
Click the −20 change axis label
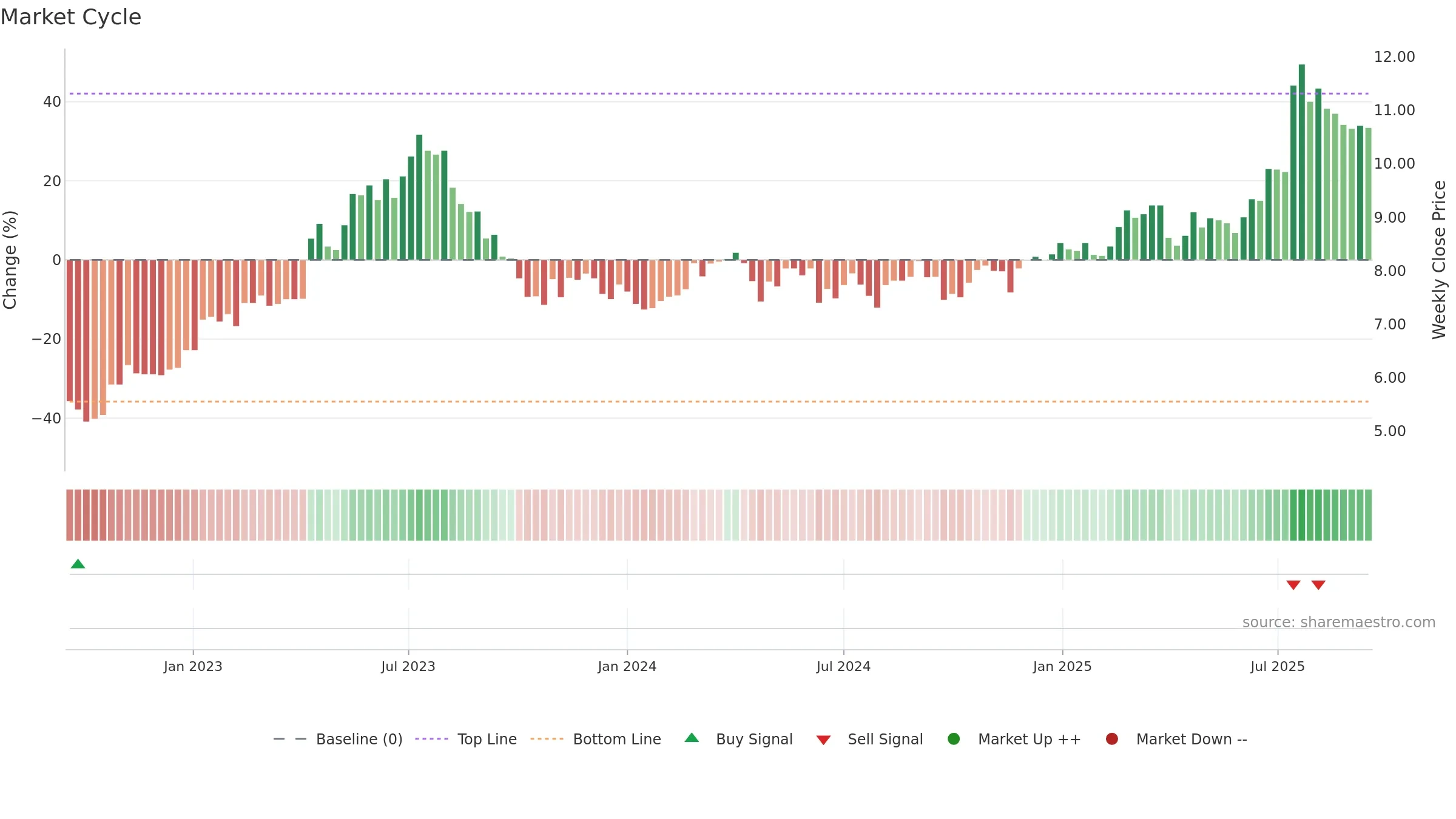point(47,339)
